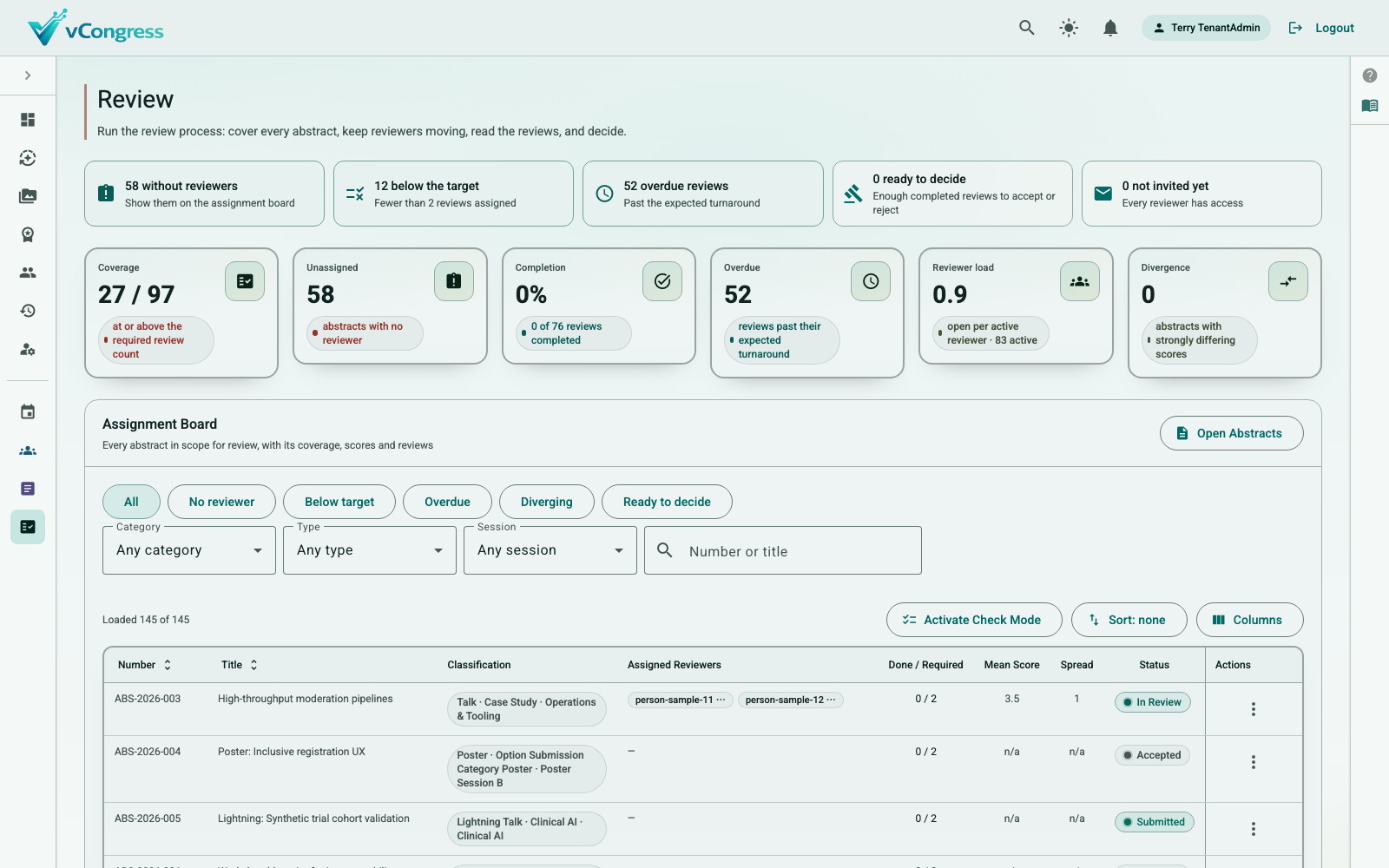Open actions menu for ABS-2026-004
Viewport: 1389px width, 868px height.
pos(1254,762)
